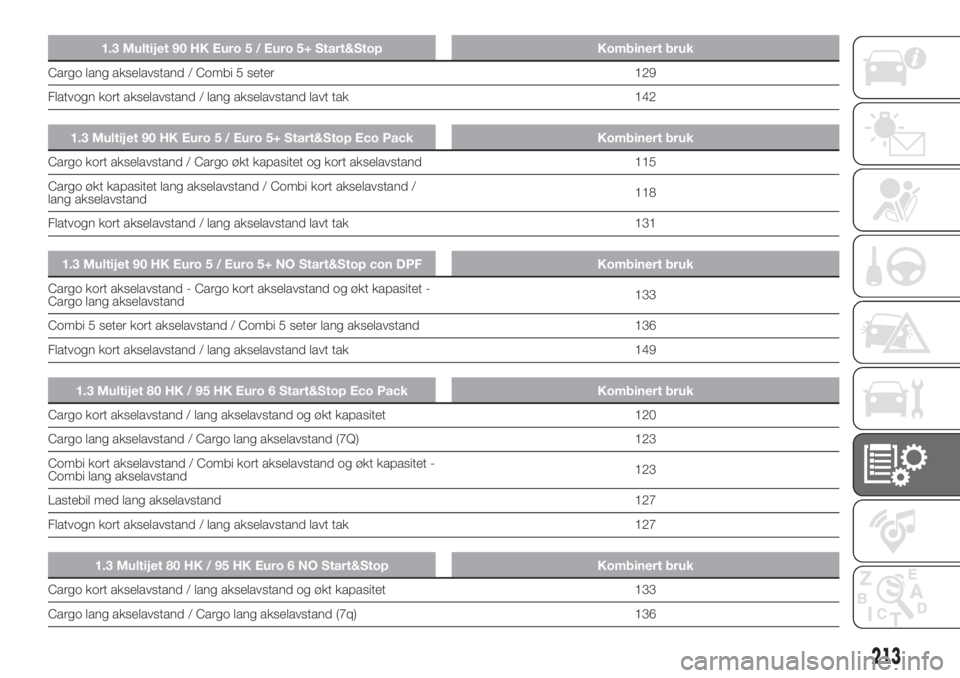960x678 pixels.
Task: Open the car information section tab icon
Action: tap(894, 67)
